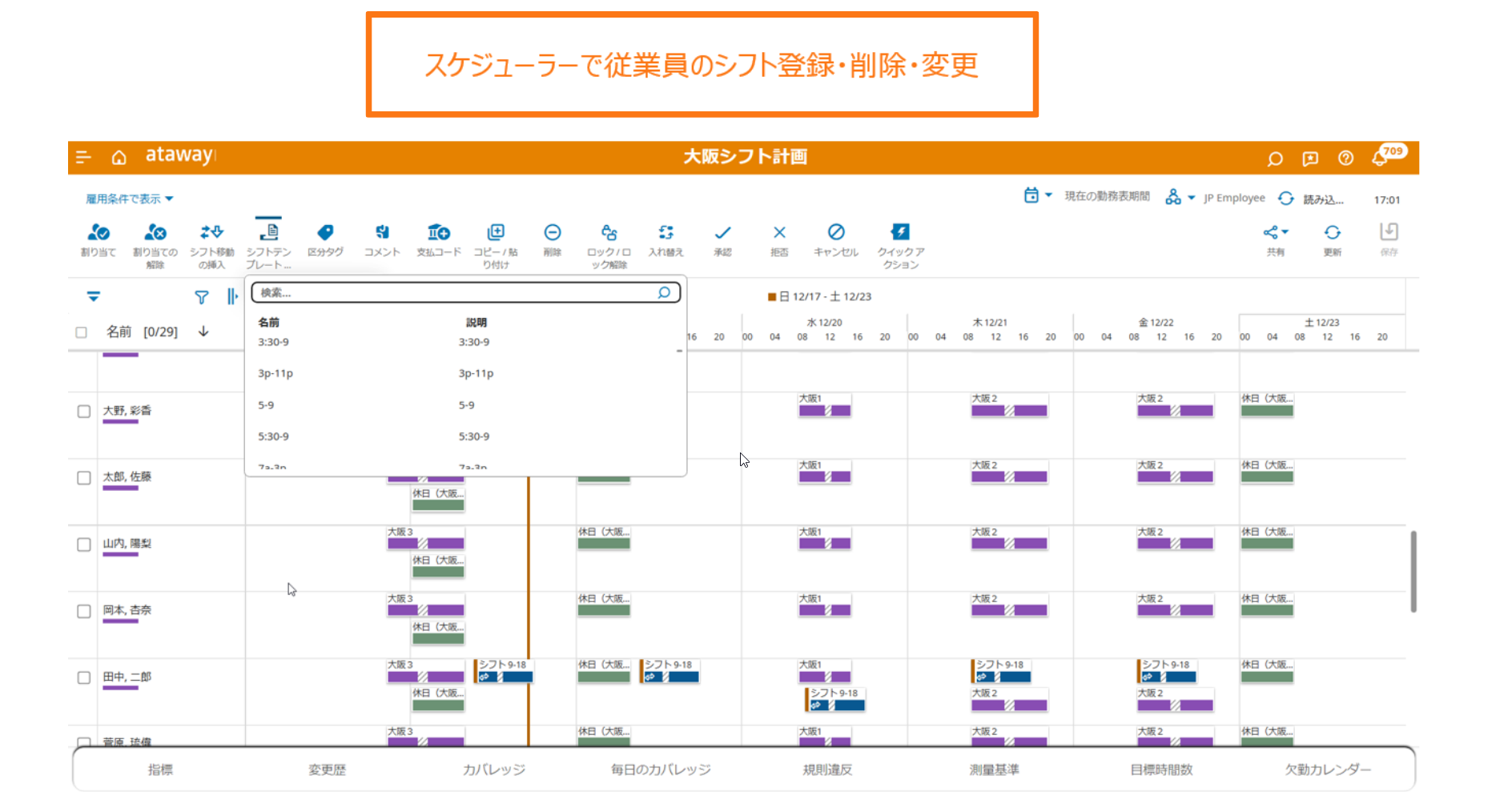Click the 更新 refresh icon
Image resolution: width=1512 pixels, height=808 pixels.
(x=1332, y=233)
